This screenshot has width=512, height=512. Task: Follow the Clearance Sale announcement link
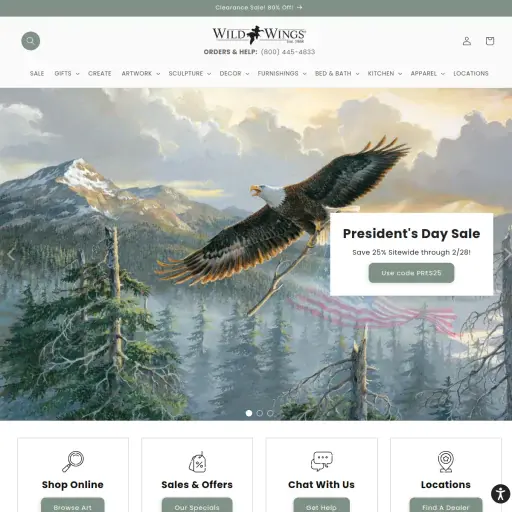(259, 7)
